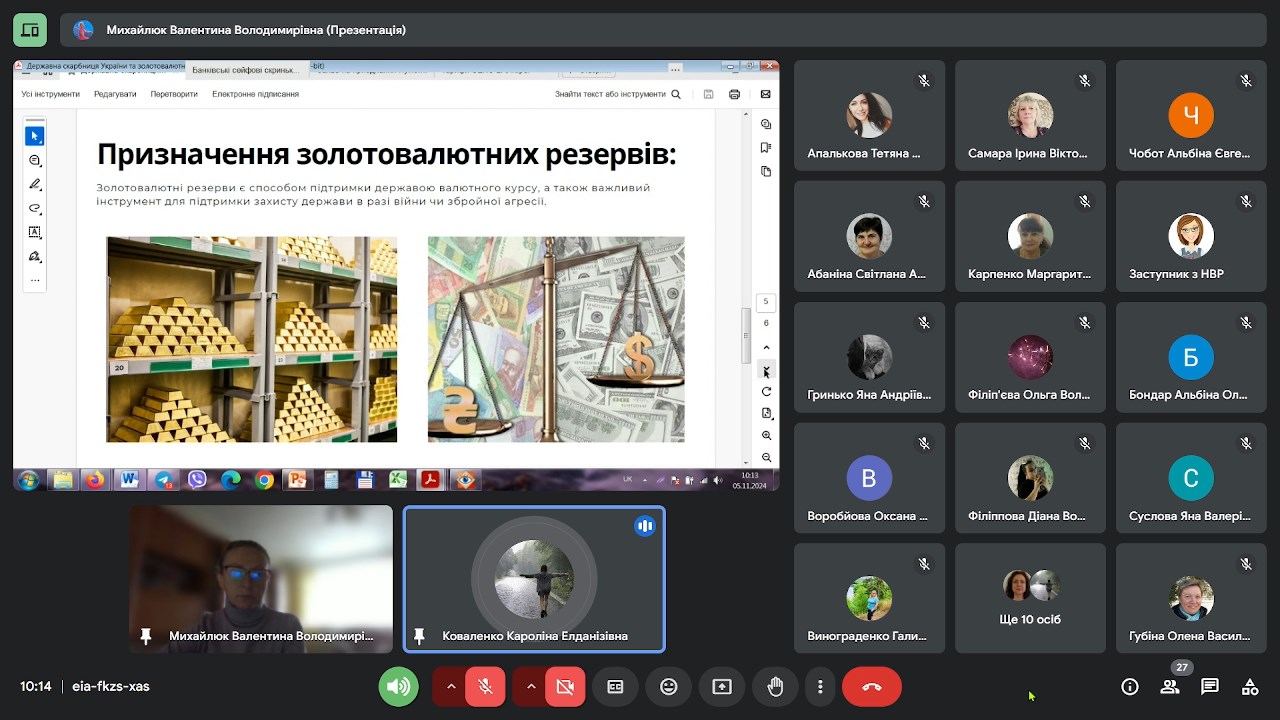
Task: Open activities panel
Action: (1250, 687)
